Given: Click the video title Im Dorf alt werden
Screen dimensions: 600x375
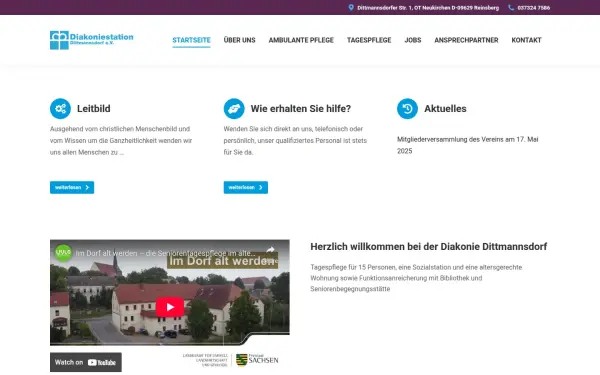Looking at the screenshot, I should 165,253.
